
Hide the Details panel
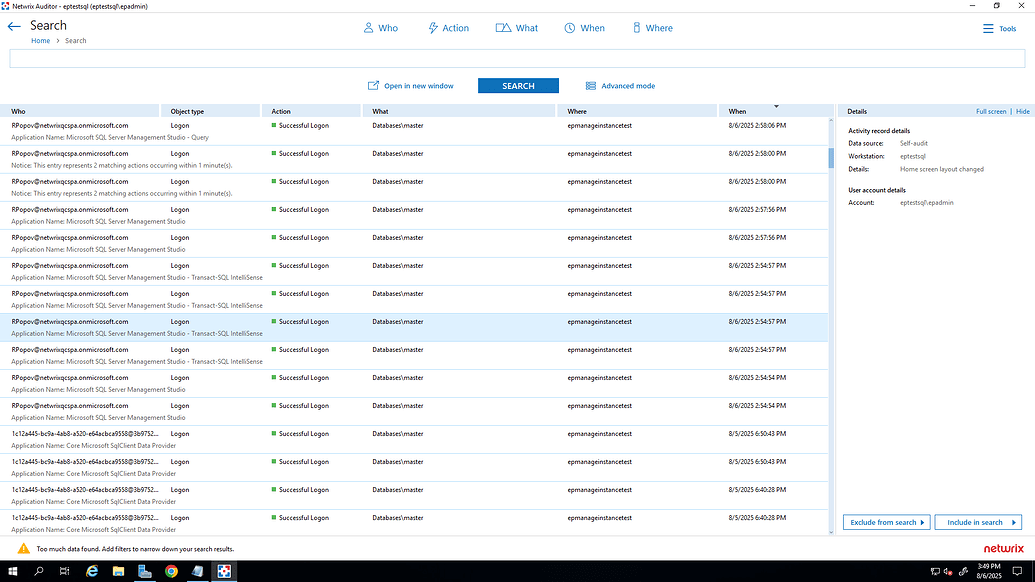[1022, 111]
